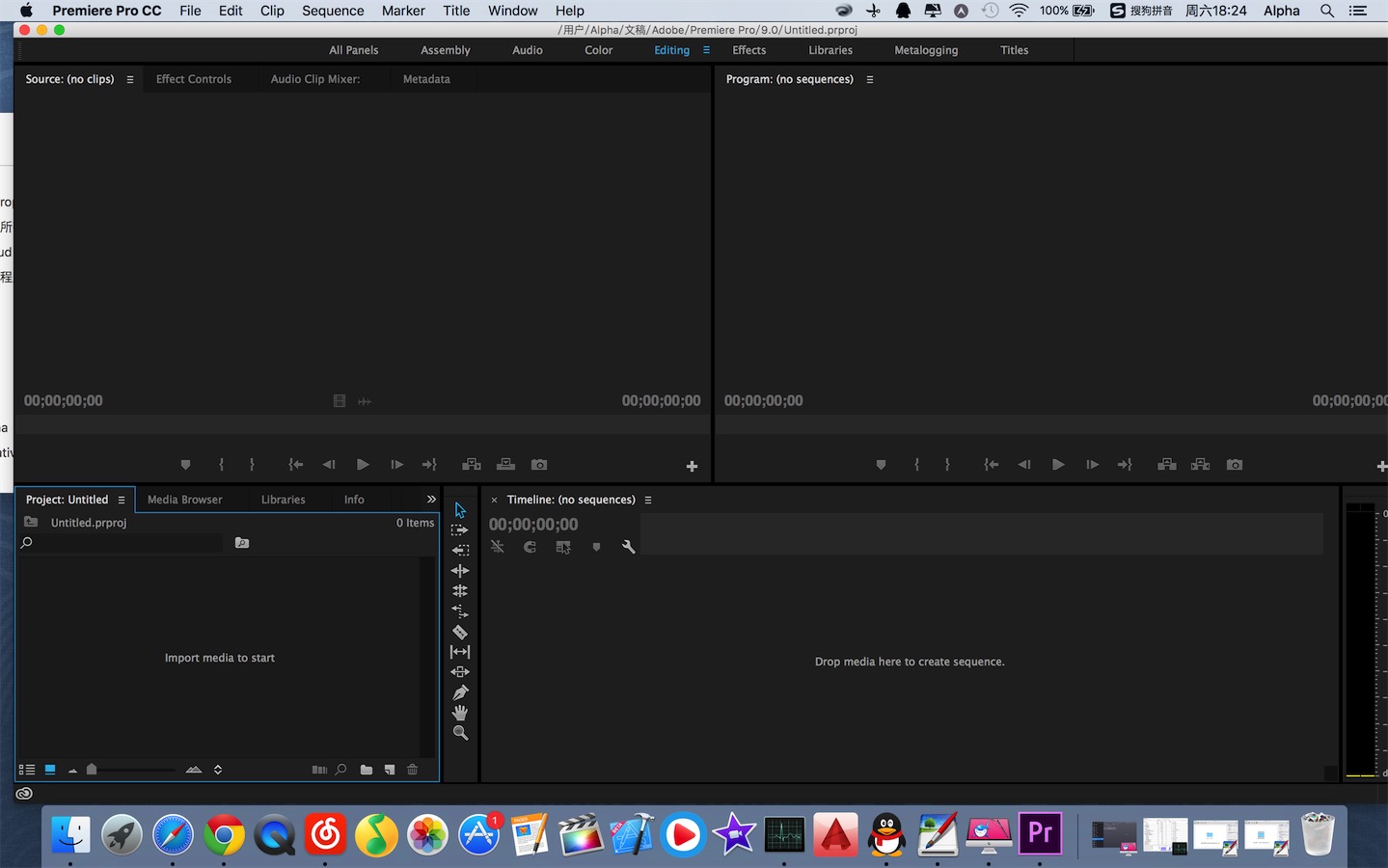The image size is (1388, 868).
Task: Toggle Snap magnet in Timeline
Action: click(x=530, y=547)
